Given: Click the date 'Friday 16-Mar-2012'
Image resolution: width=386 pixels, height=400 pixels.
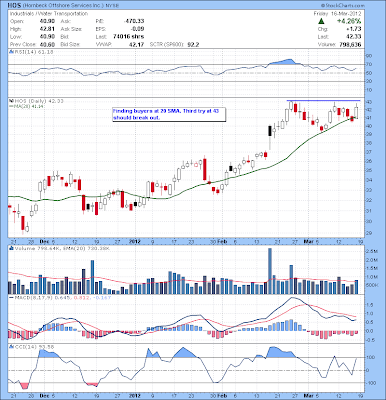Looking at the screenshot, I should (x=337, y=14).
